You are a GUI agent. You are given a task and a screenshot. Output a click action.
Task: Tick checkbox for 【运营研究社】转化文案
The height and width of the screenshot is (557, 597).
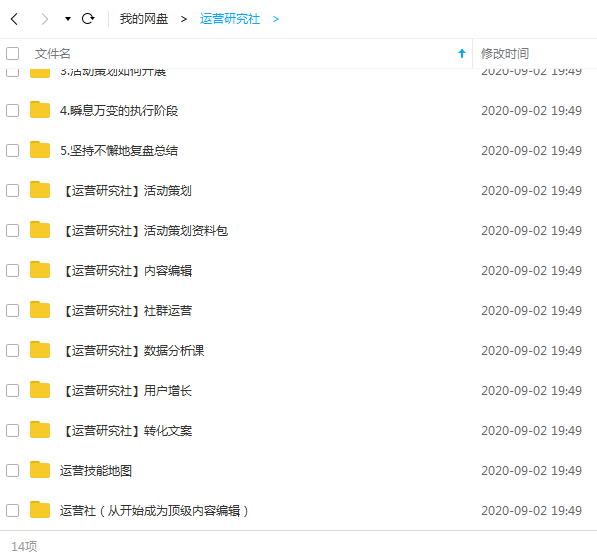tap(13, 431)
